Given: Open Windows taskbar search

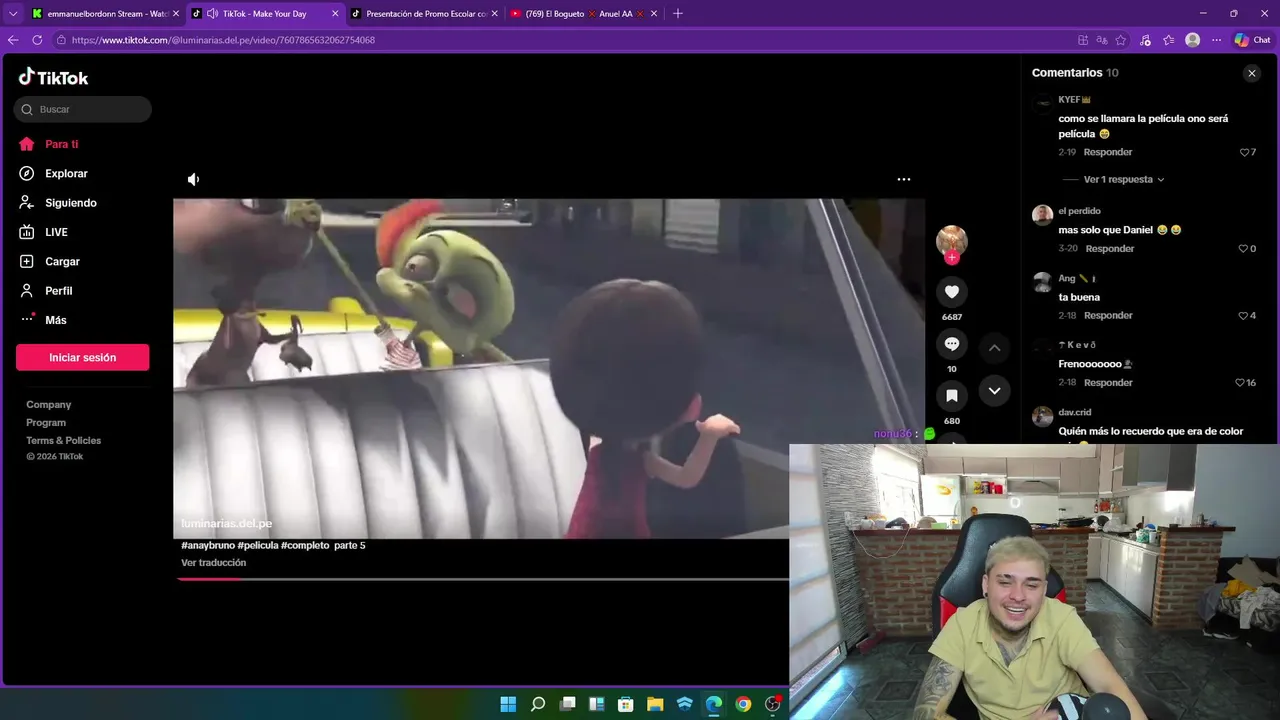Looking at the screenshot, I should (x=538, y=704).
